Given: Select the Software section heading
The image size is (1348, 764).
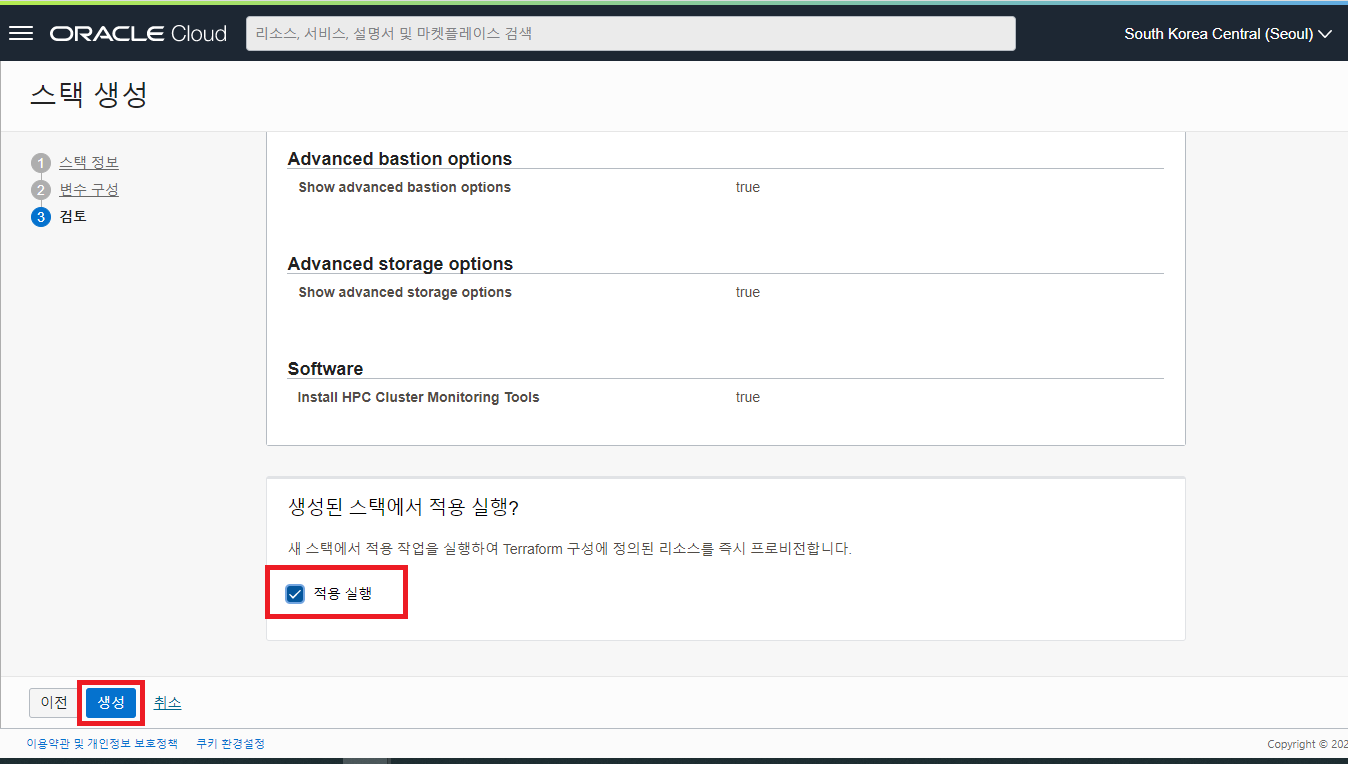Looking at the screenshot, I should pos(325,369).
